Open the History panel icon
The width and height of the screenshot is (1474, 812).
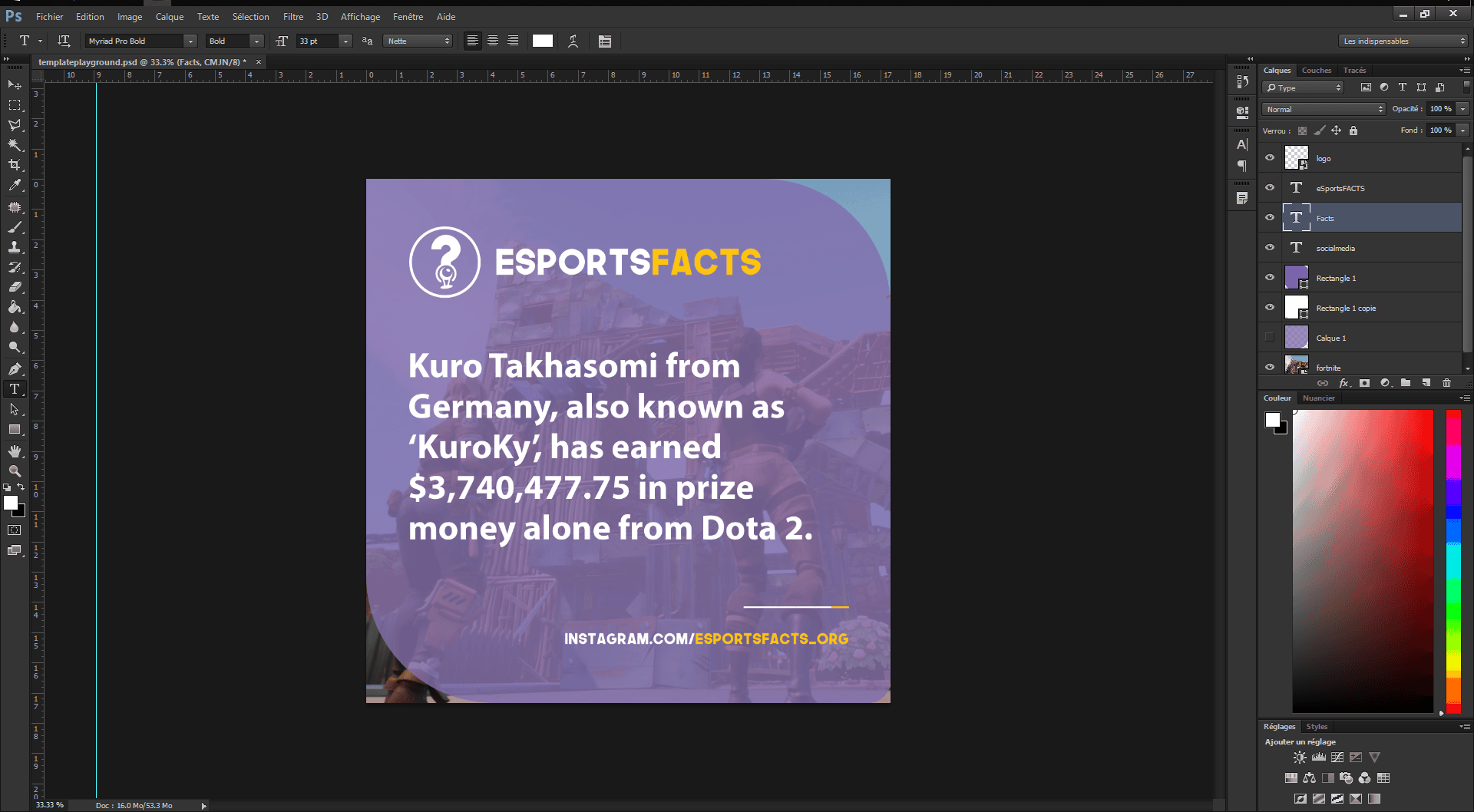point(1242,81)
